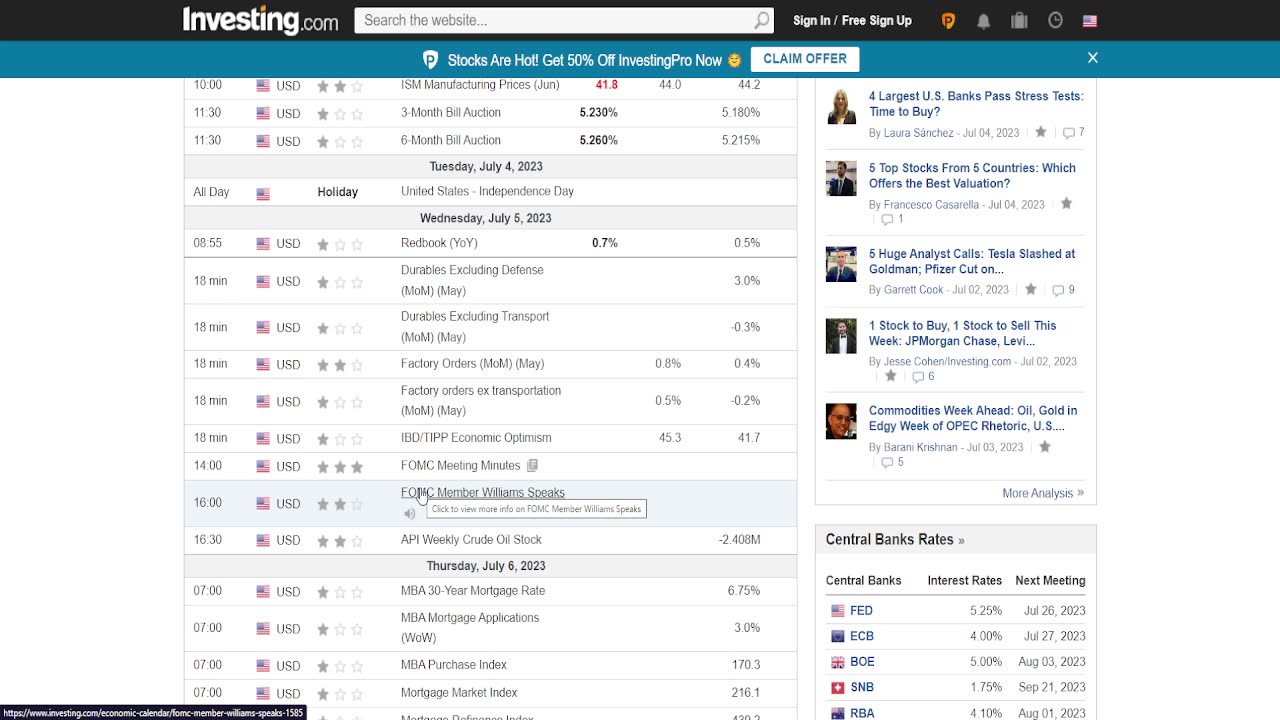Open the notifications bell

pyautogui.click(x=983, y=20)
